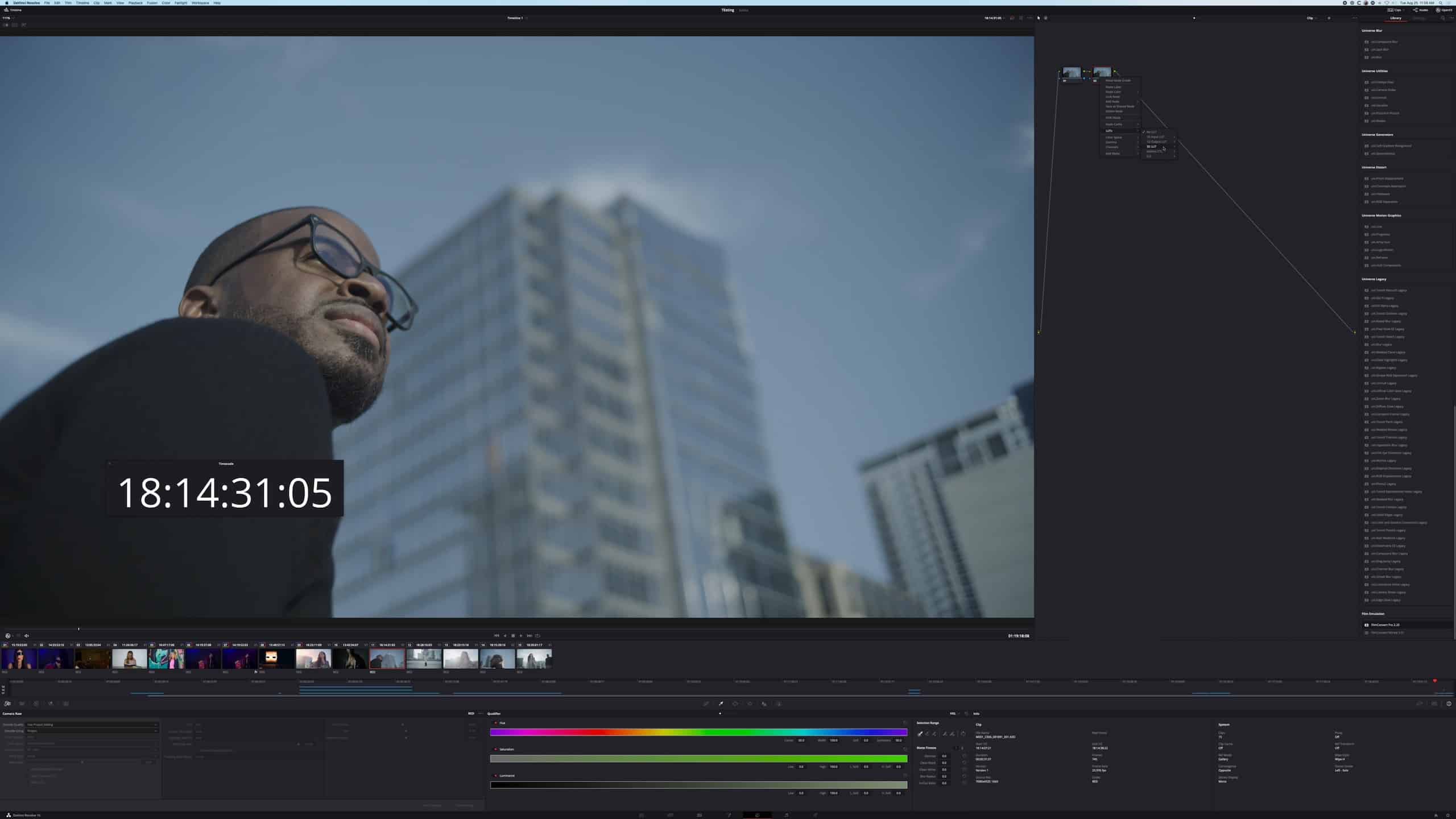
Task: Switch to the Edit page icon
Action: (699, 815)
